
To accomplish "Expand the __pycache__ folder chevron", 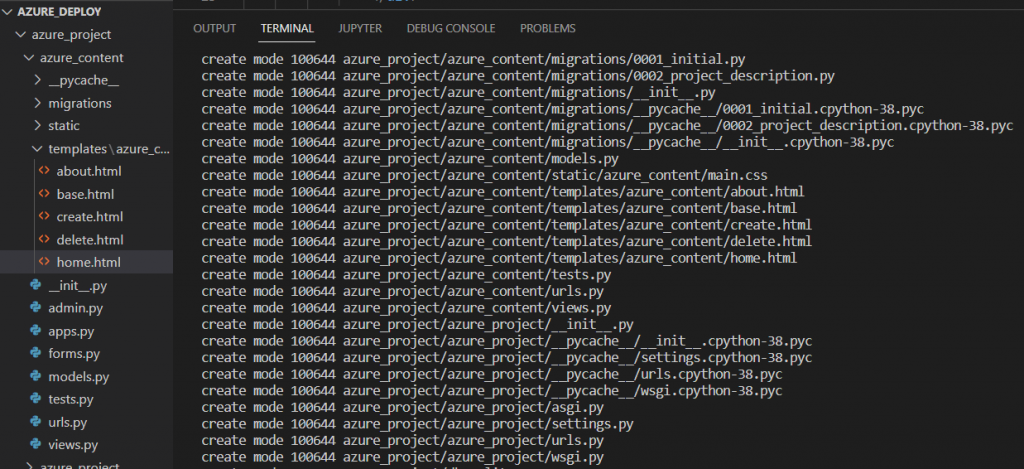I will 37,80.
